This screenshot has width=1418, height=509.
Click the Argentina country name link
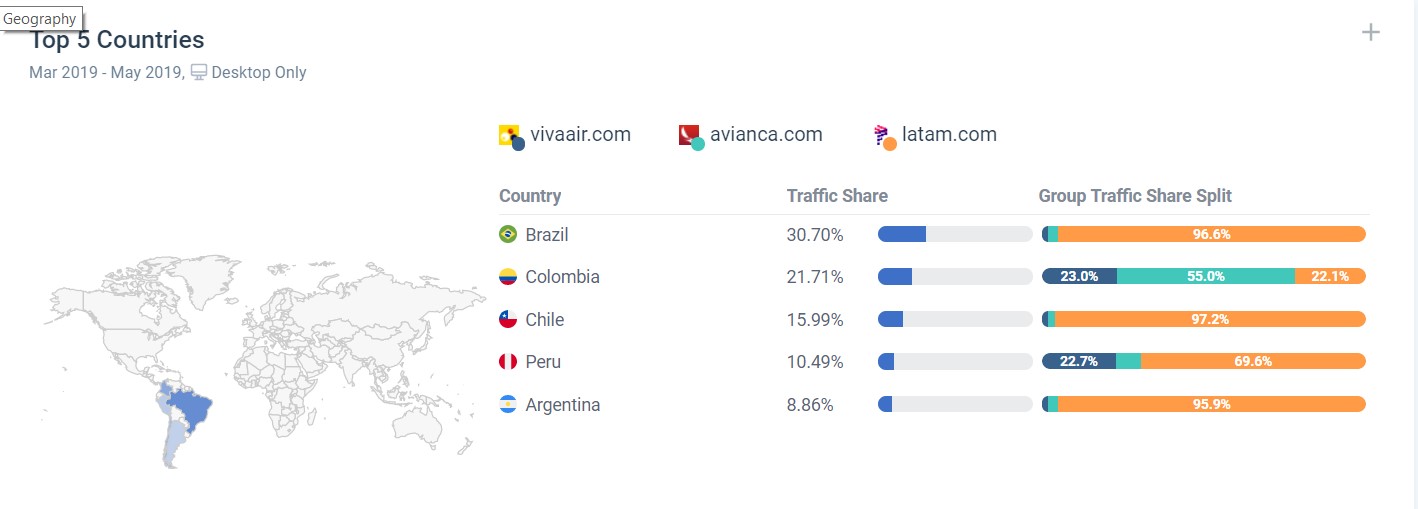coord(562,405)
